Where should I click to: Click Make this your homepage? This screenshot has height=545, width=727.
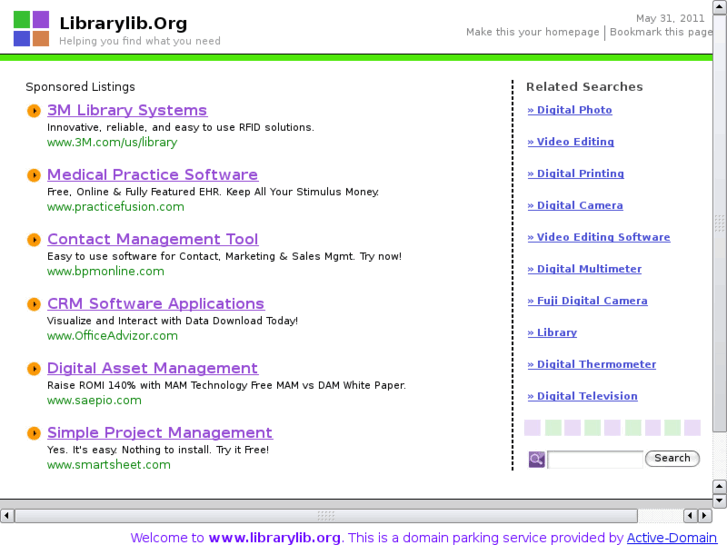tap(533, 32)
